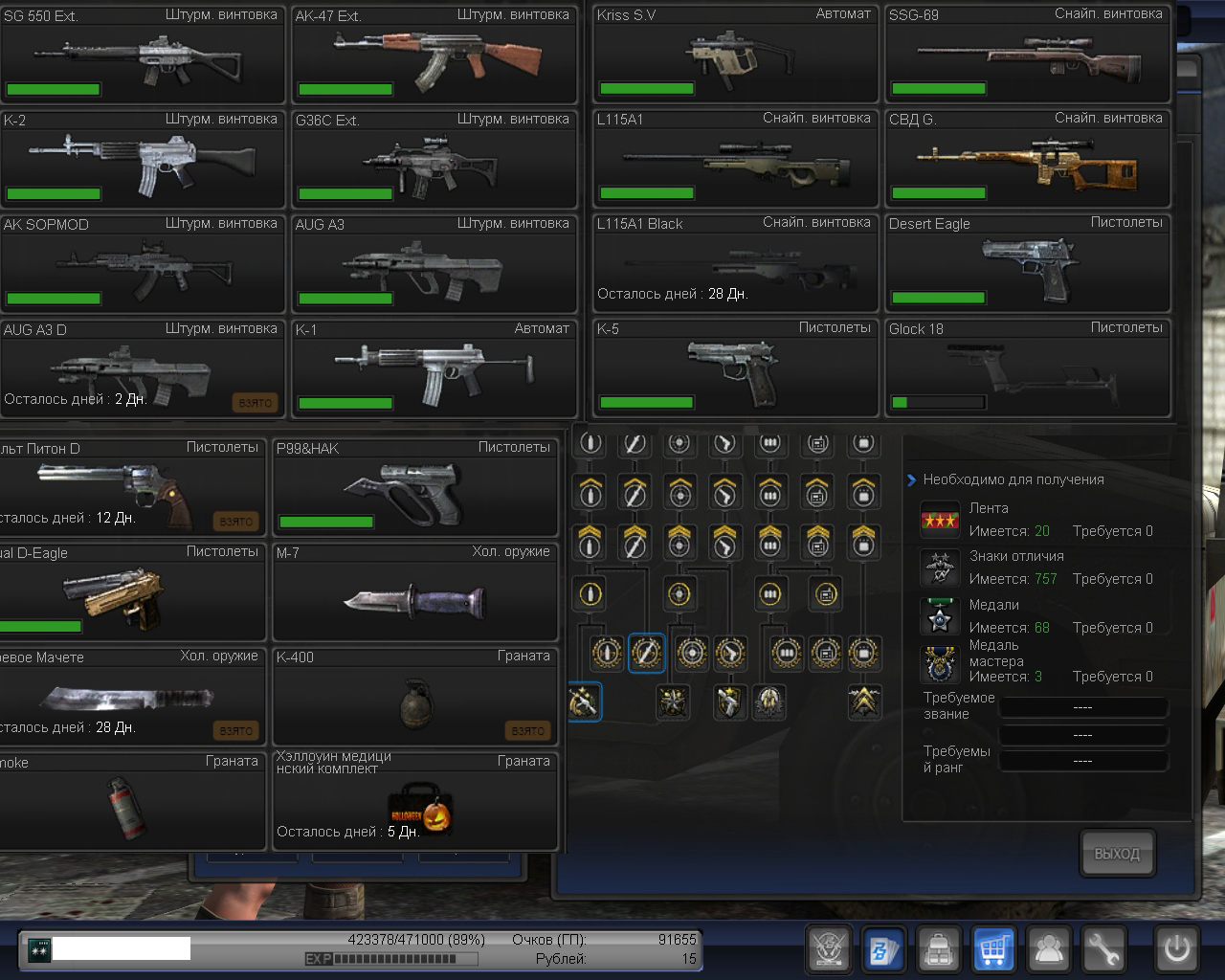This screenshot has width=1225, height=980.
Task: Select the triple-chevron pistol skill icon
Action: pyautogui.click(x=724, y=542)
